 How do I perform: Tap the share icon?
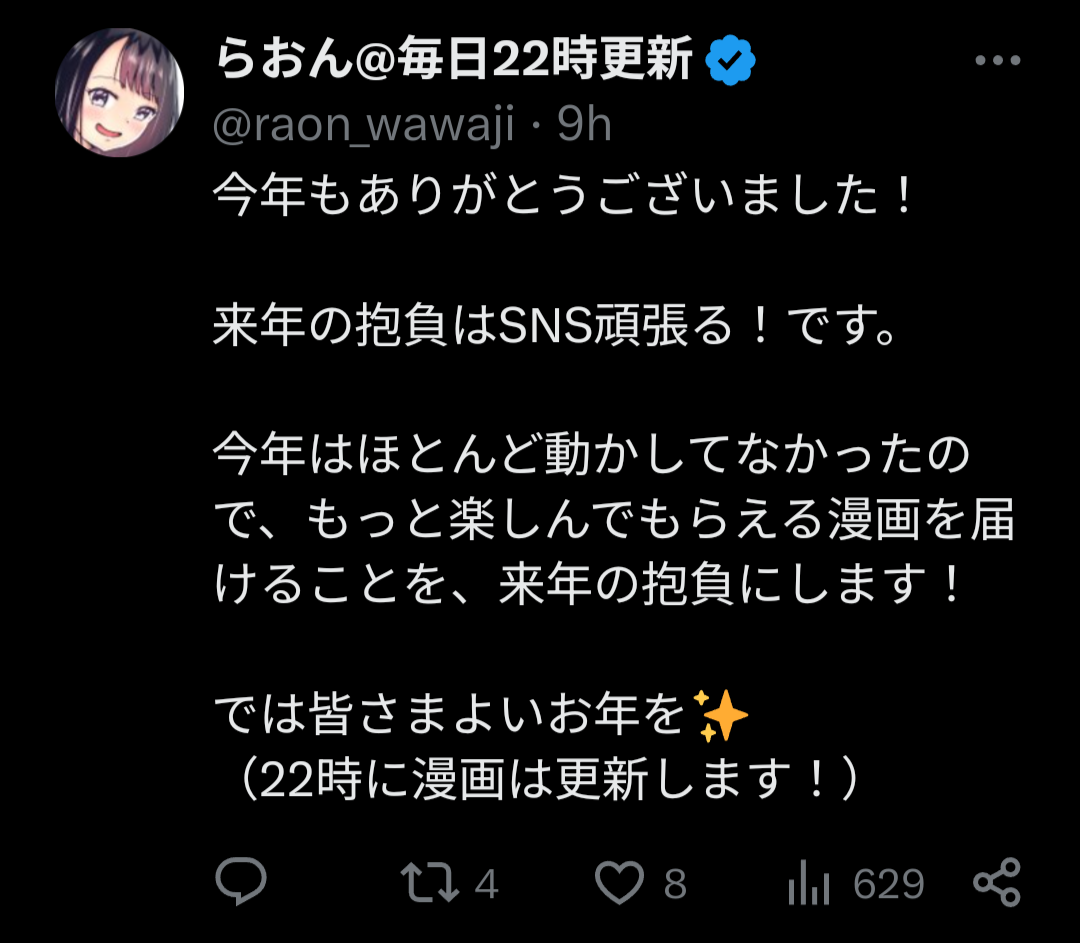click(x=997, y=882)
